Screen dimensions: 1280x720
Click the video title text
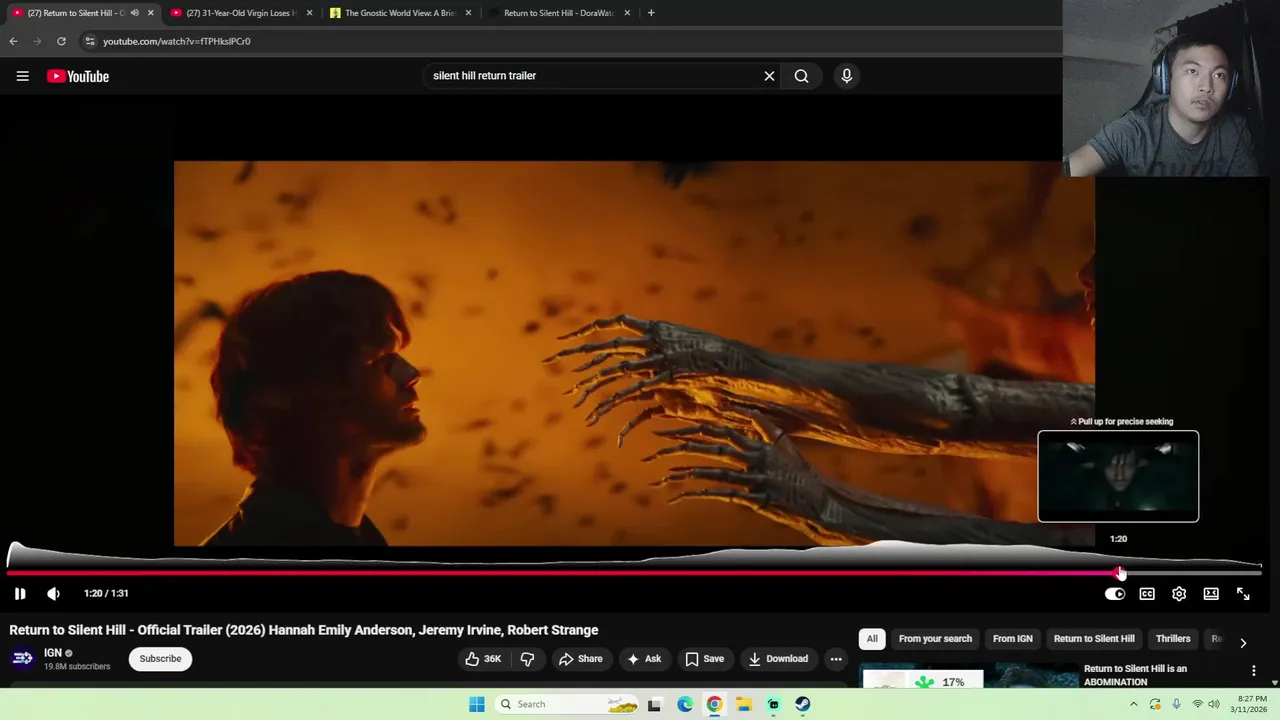(304, 630)
